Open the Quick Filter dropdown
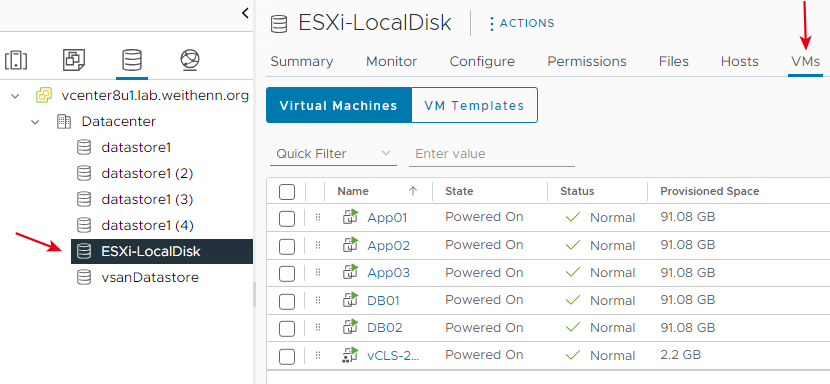Viewport: 830px width, 384px height. coord(333,154)
